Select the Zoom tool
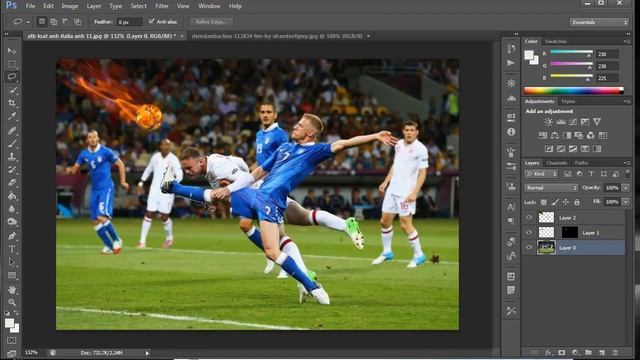This screenshot has height=360, width=640. tap(12, 302)
